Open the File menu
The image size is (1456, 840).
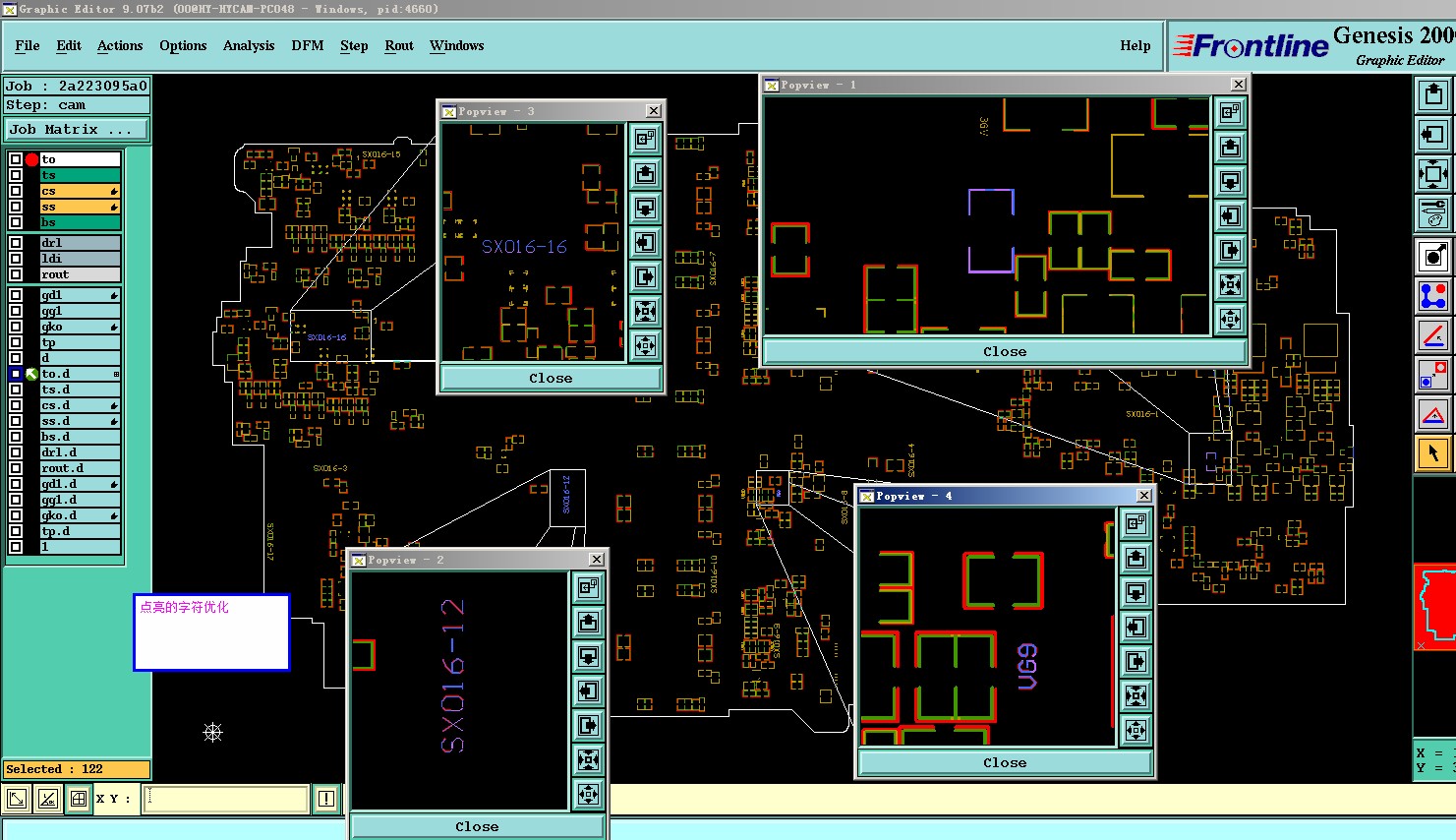[x=28, y=46]
